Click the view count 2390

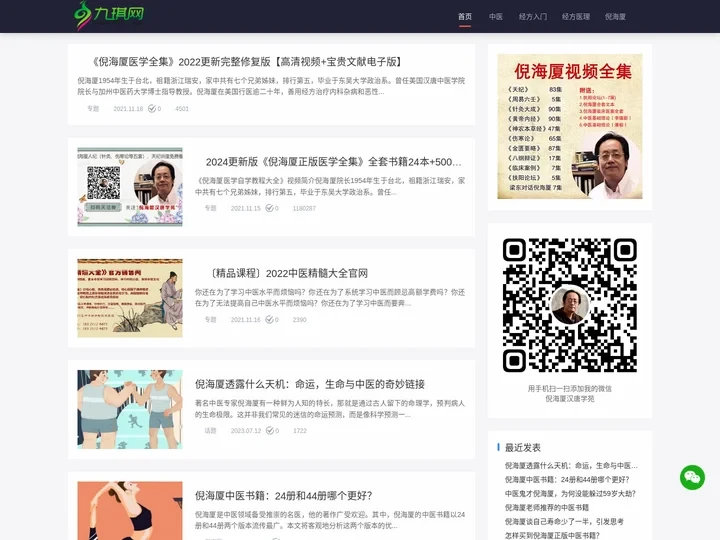click(299, 320)
